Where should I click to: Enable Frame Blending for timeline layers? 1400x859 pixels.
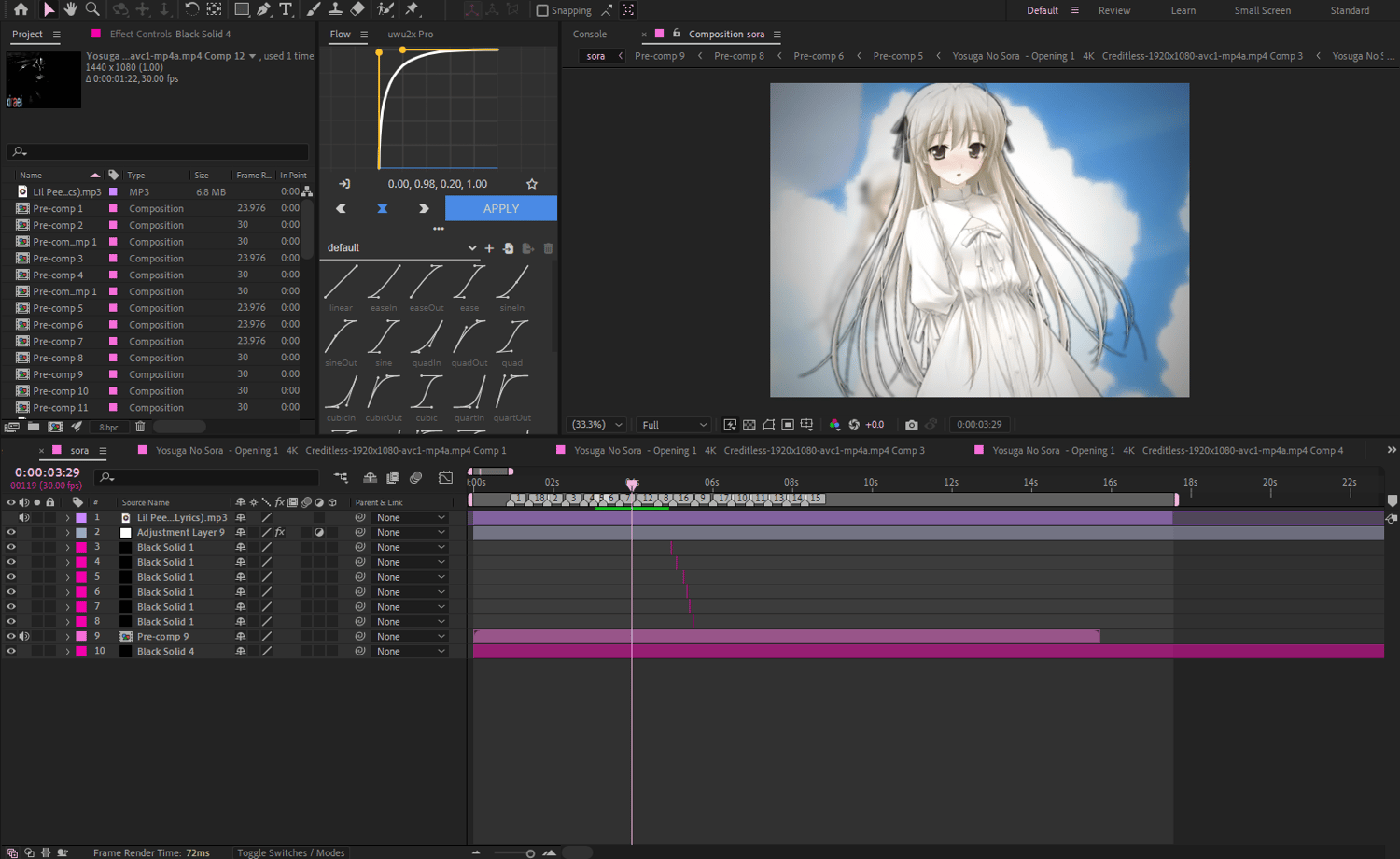[x=393, y=477]
